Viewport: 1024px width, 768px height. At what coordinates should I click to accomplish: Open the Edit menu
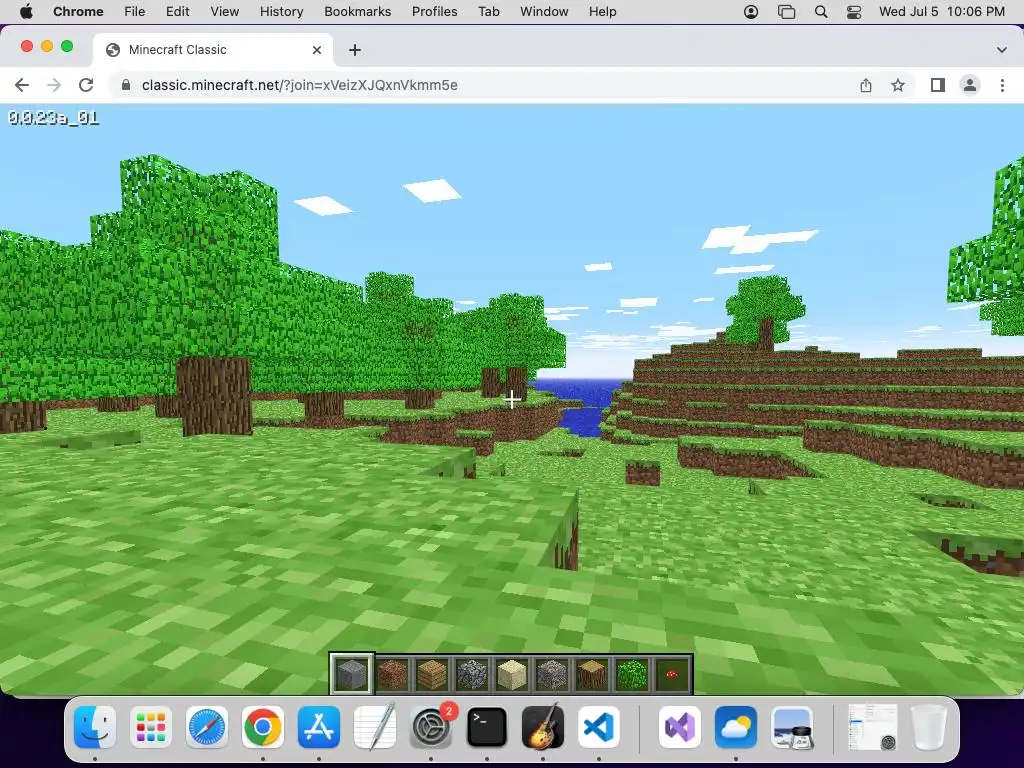click(178, 12)
